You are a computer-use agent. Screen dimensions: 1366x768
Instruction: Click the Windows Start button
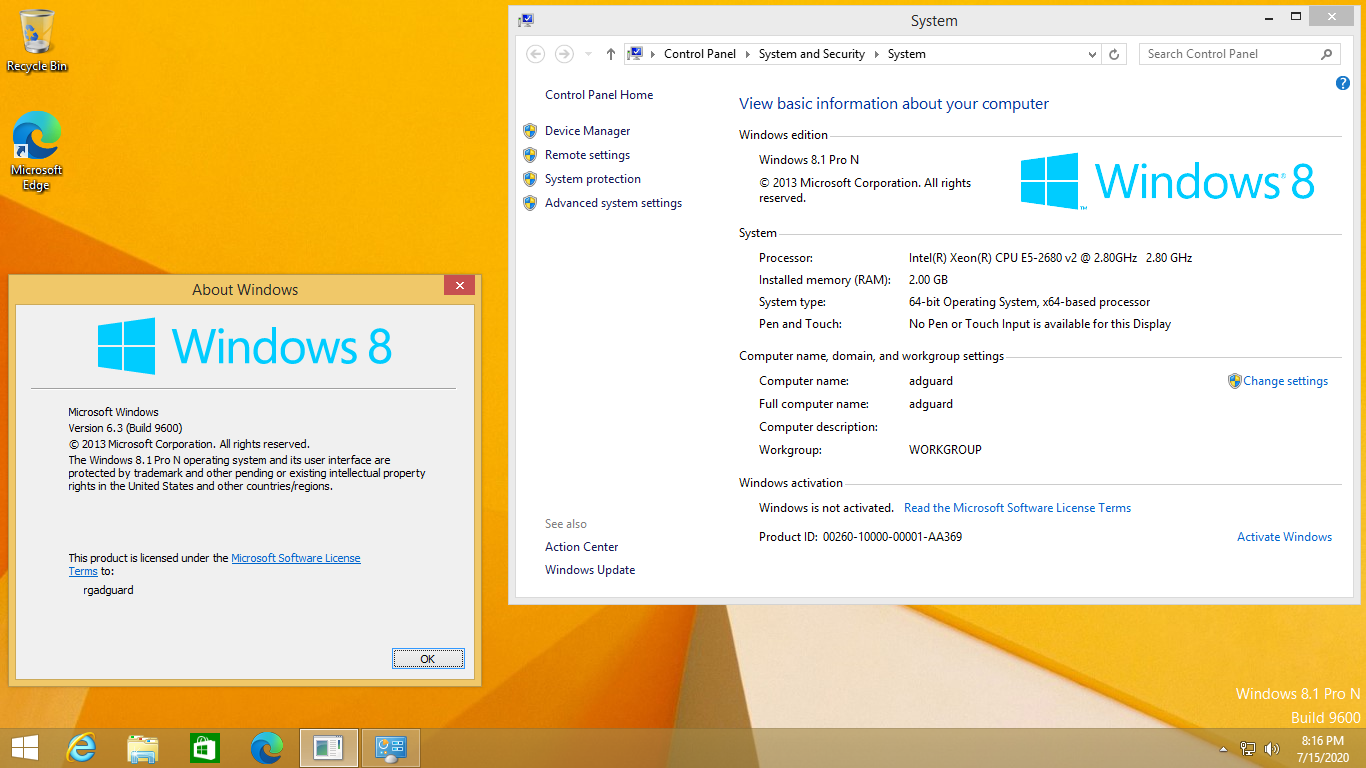[24, 748]
